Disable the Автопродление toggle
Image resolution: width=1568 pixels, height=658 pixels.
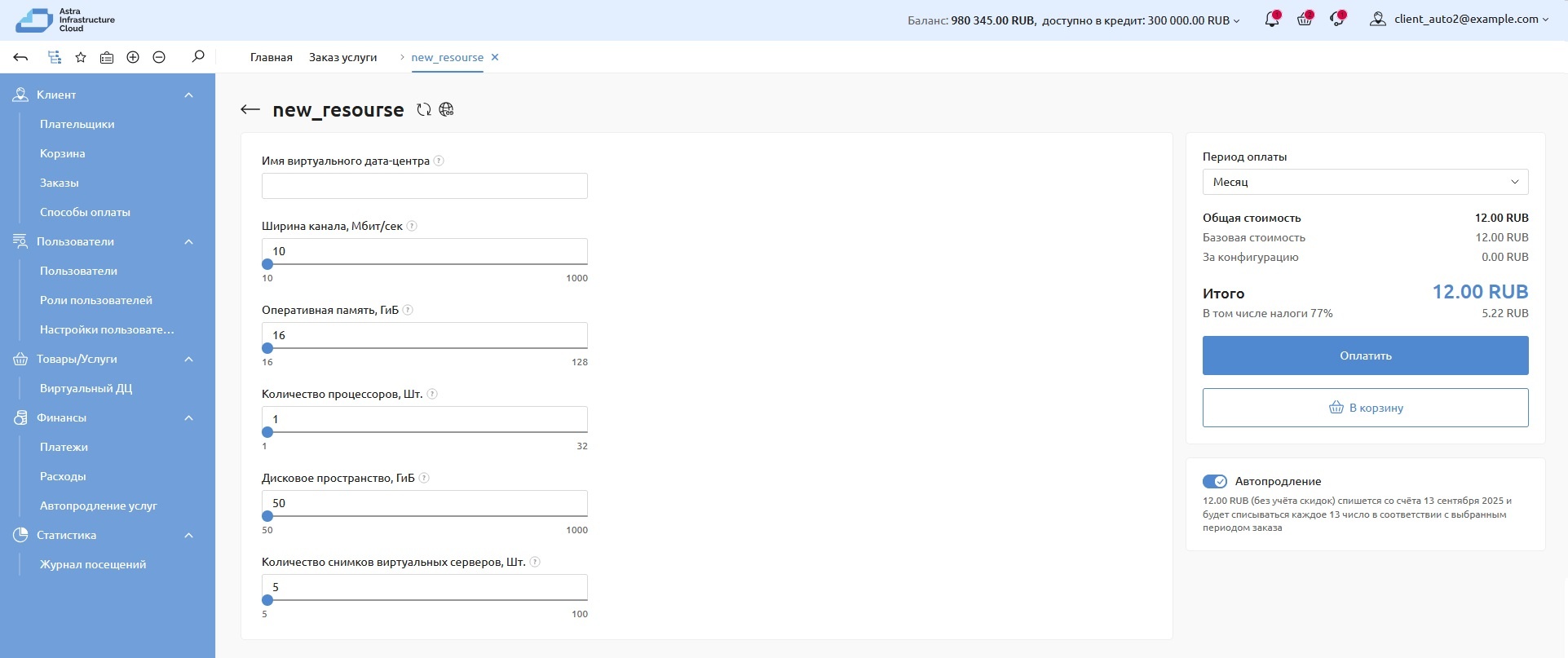click(x=1214, y=481)
